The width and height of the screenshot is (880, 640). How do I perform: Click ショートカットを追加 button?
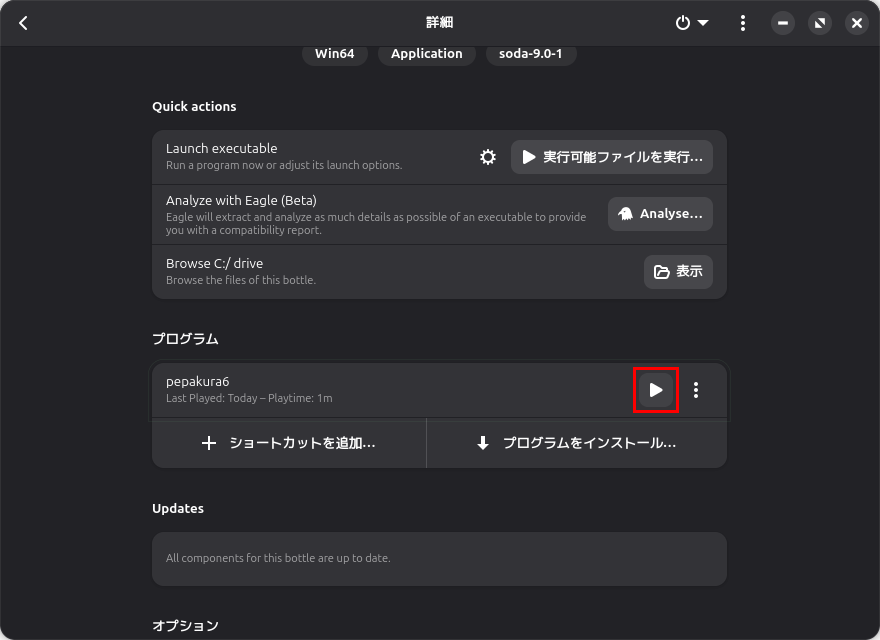click(289, 443)
